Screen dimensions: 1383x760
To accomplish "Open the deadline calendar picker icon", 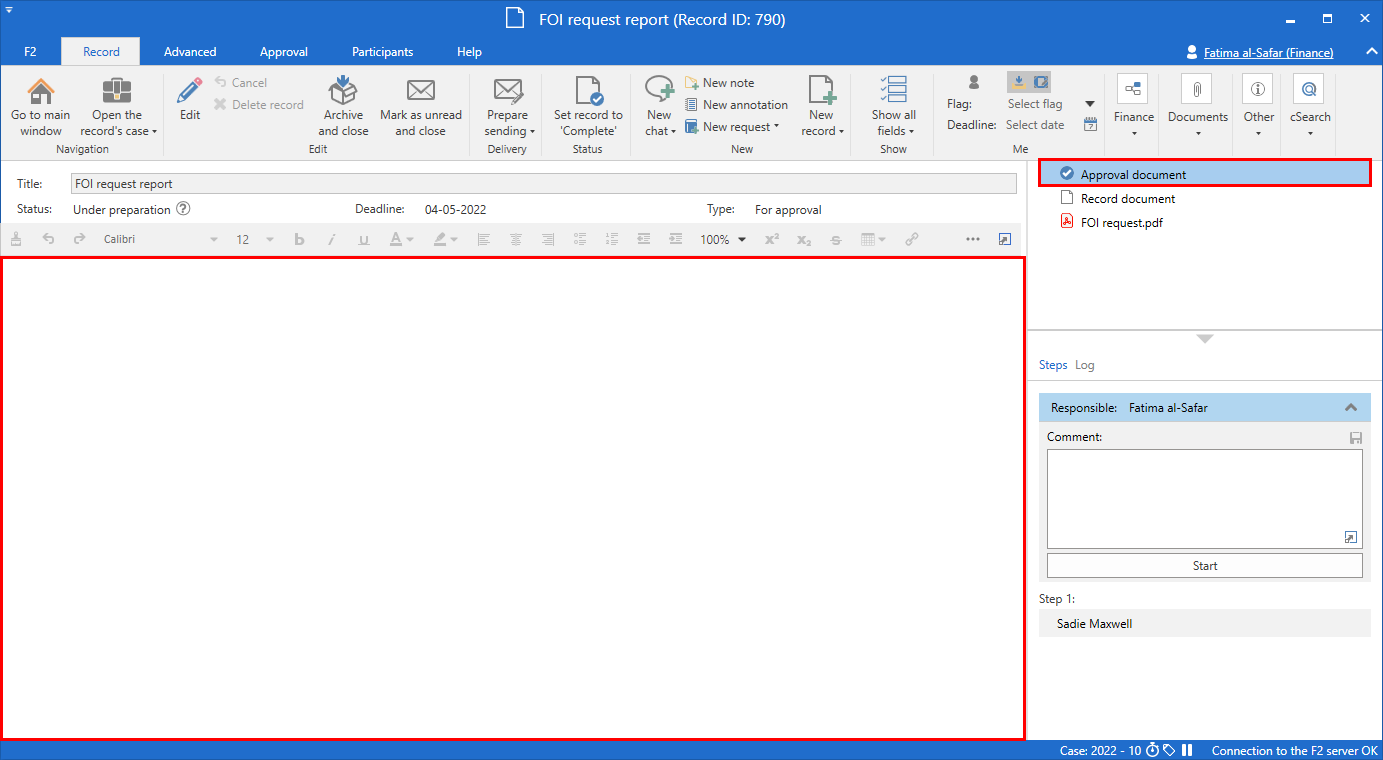I will click(1090, 125).
